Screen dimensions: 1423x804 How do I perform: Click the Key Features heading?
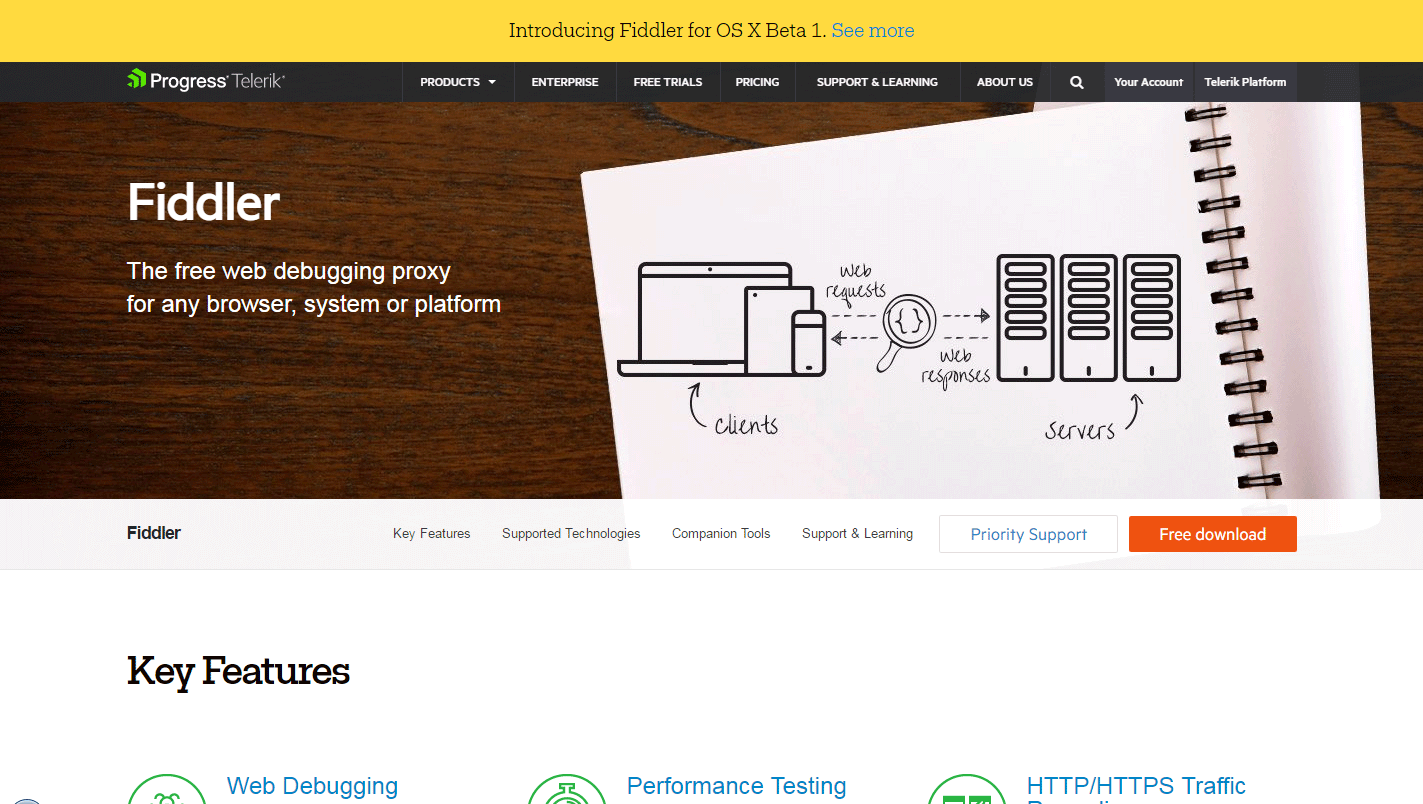pos(238,671)
